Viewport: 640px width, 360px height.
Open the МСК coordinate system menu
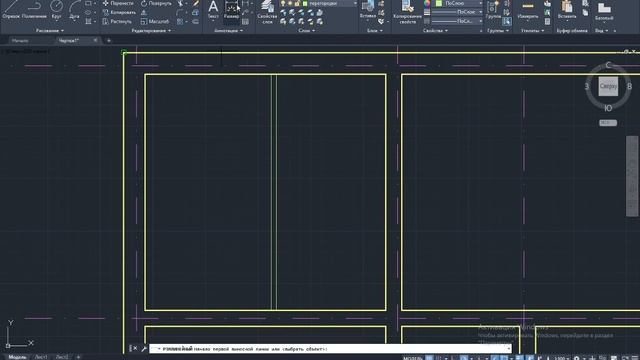click(x=607, y=122)
